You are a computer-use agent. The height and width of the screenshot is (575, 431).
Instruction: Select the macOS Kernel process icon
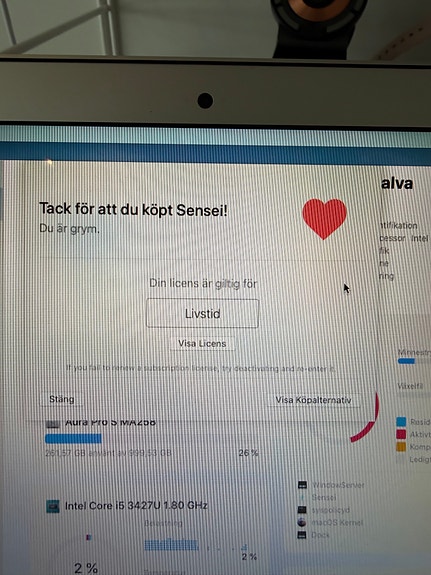click(x=302, y=522)
